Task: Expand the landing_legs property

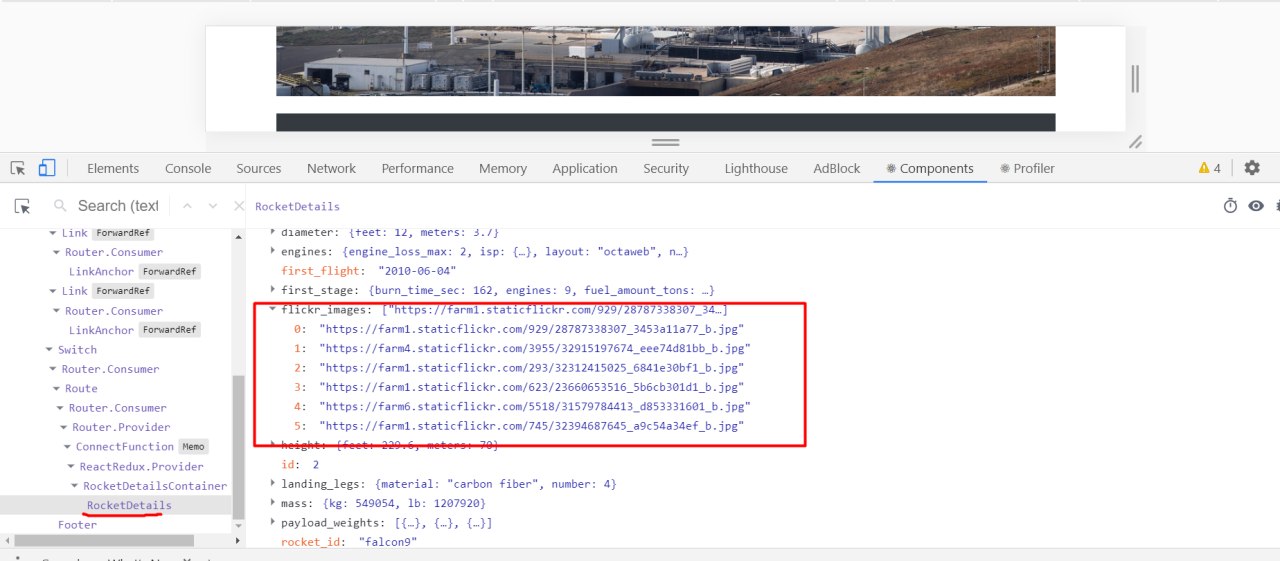Action: tap(272, 484)
